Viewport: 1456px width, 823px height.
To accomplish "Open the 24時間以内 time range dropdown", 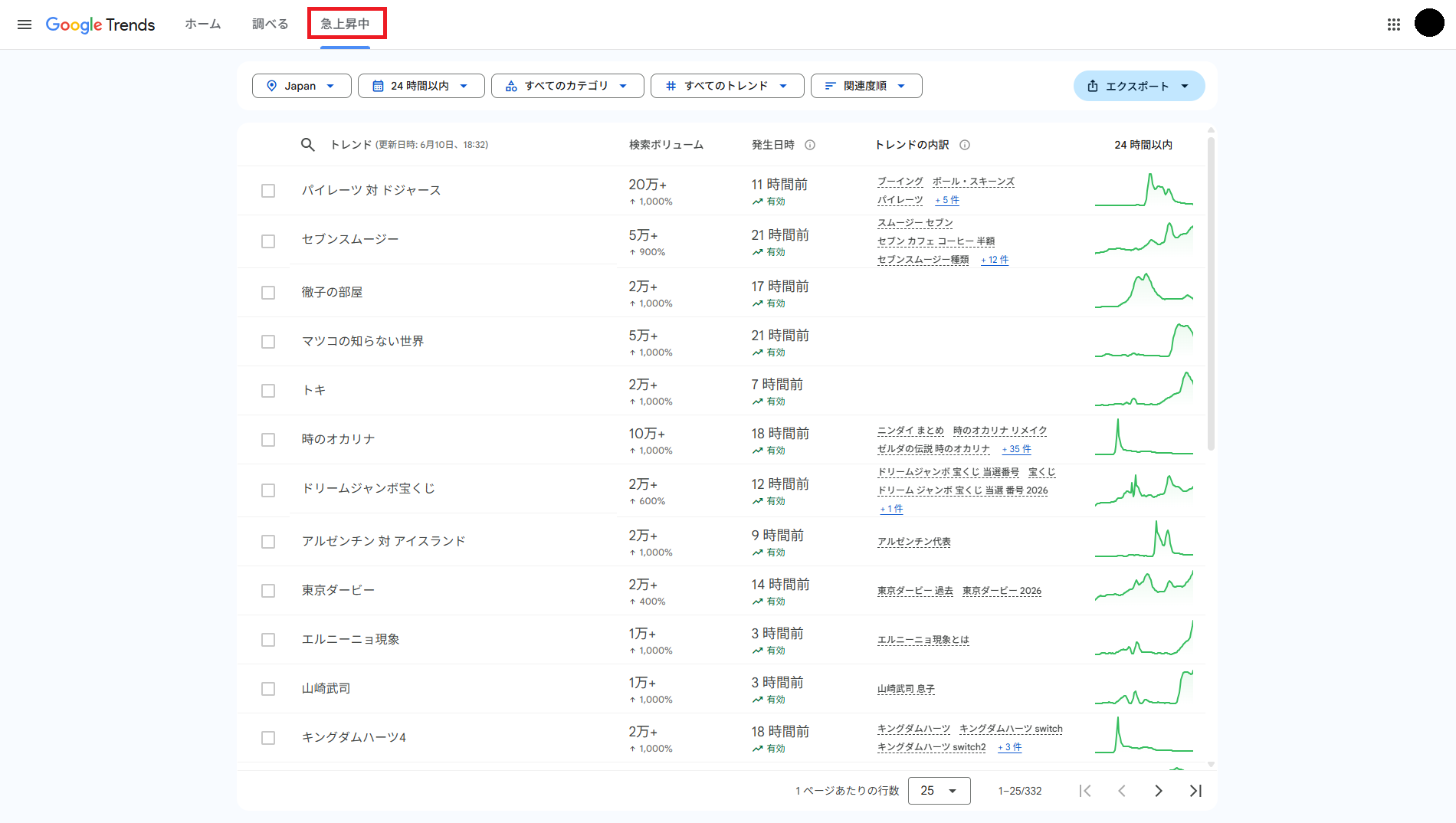I will tap(421, 86).
